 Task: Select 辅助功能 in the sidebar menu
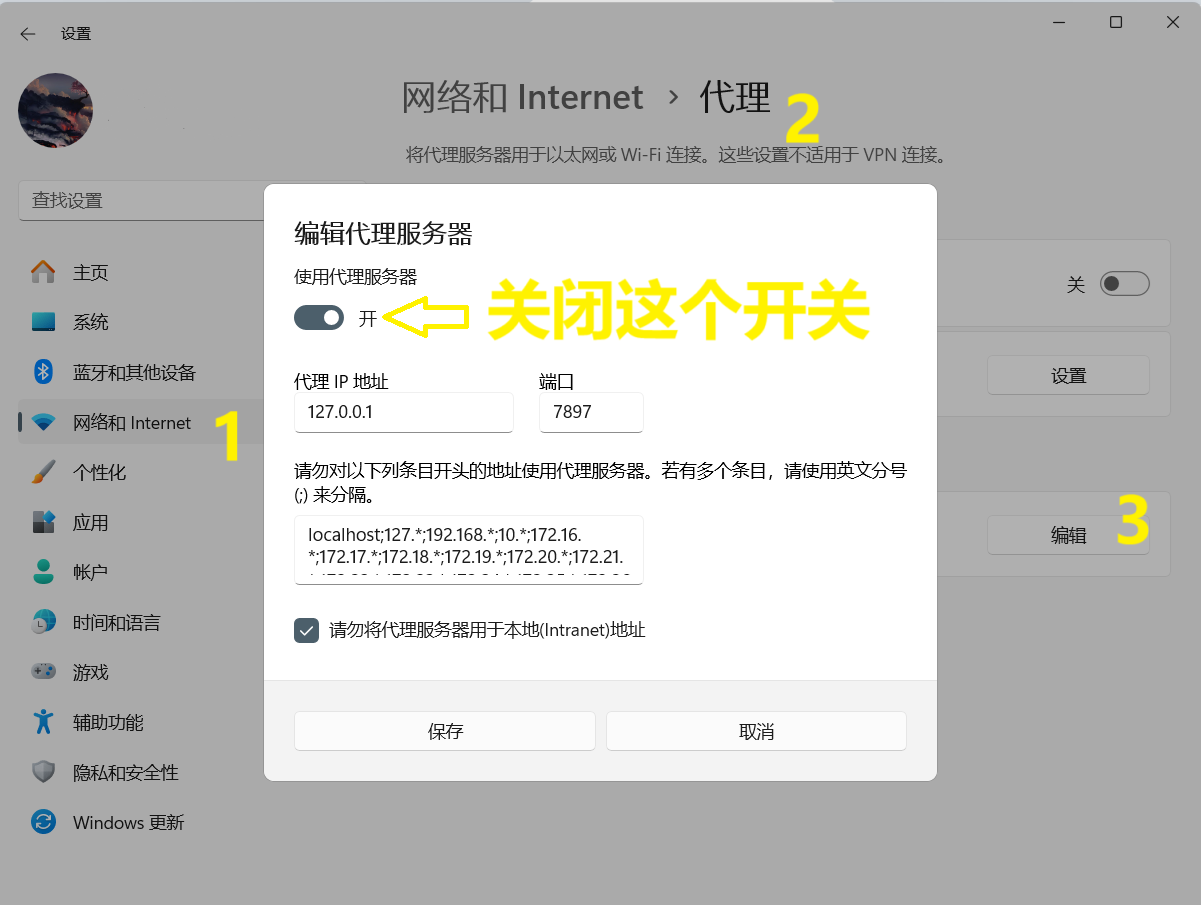point(108,722)
